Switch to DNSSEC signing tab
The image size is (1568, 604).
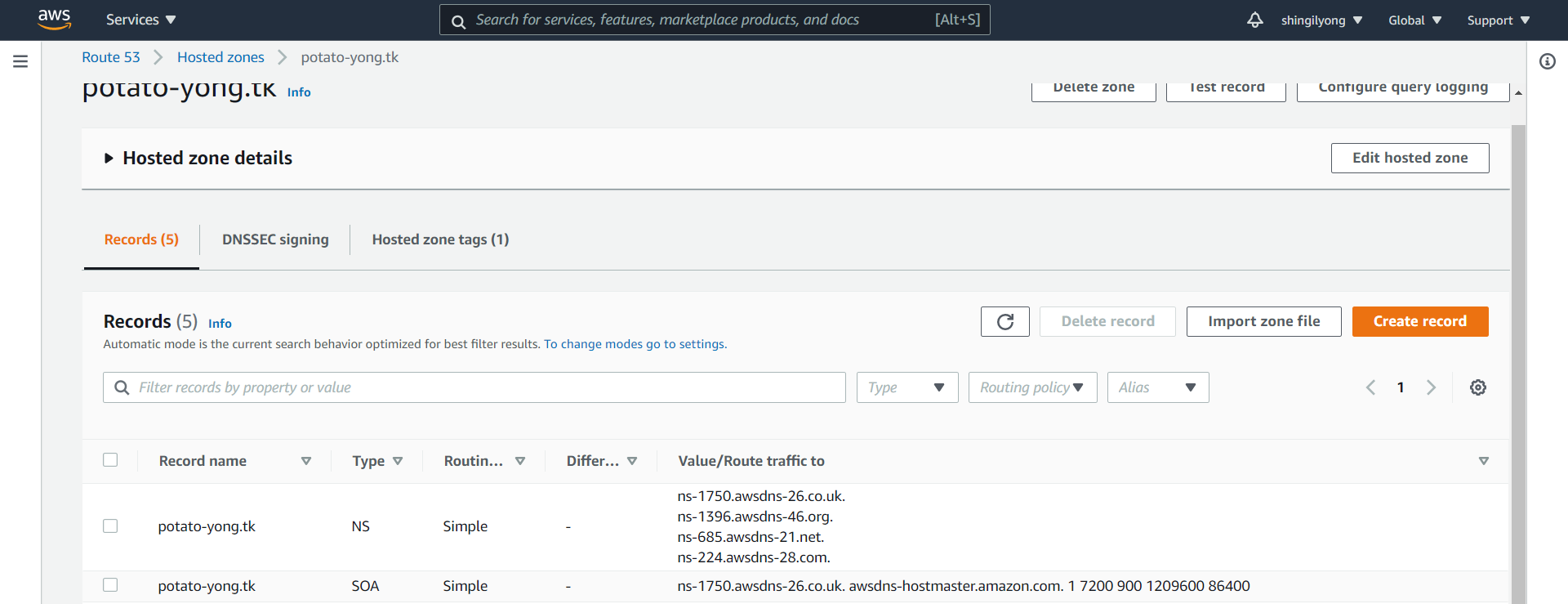pos(275,239)
